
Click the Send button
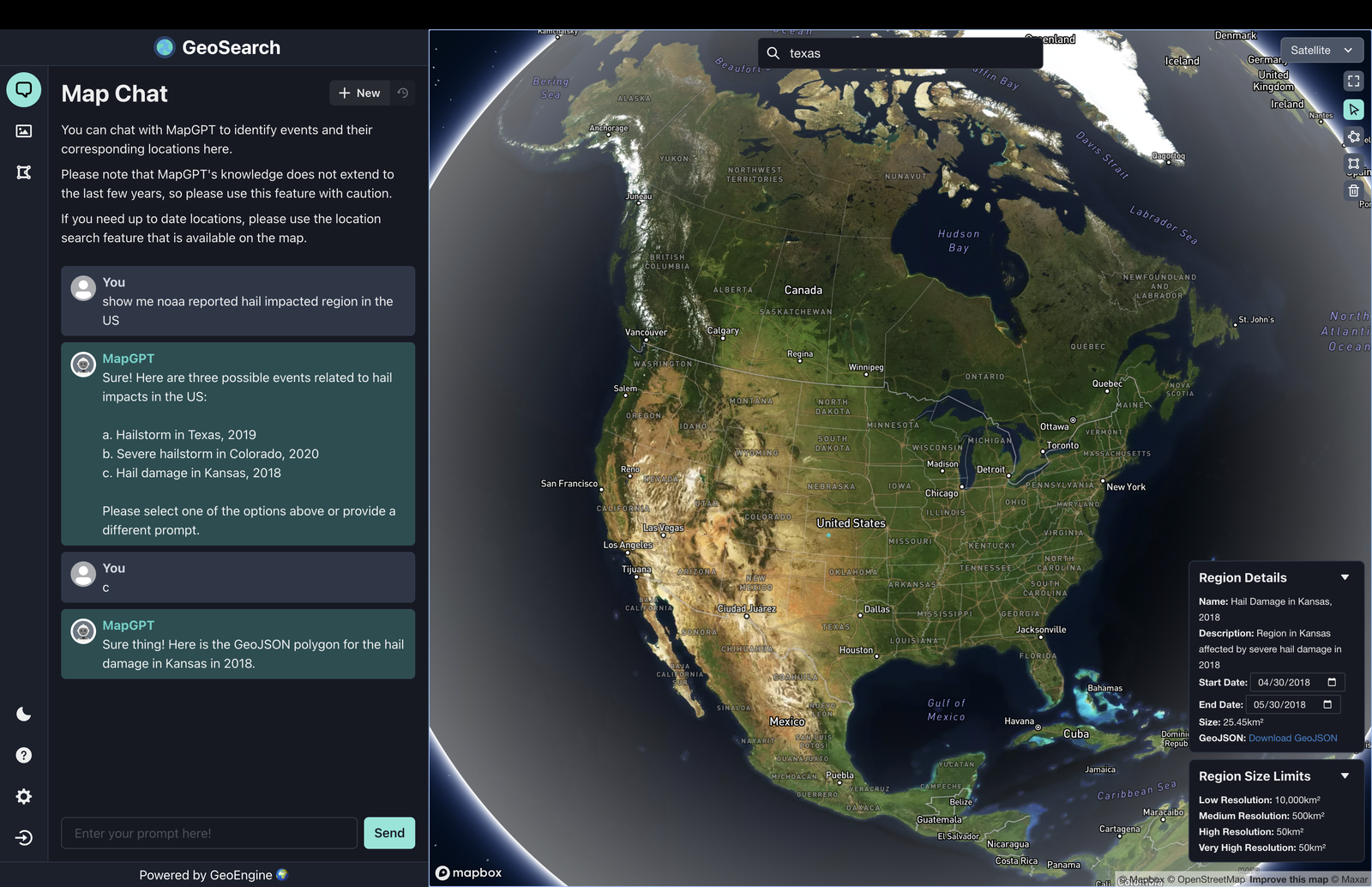coord(389,833)
